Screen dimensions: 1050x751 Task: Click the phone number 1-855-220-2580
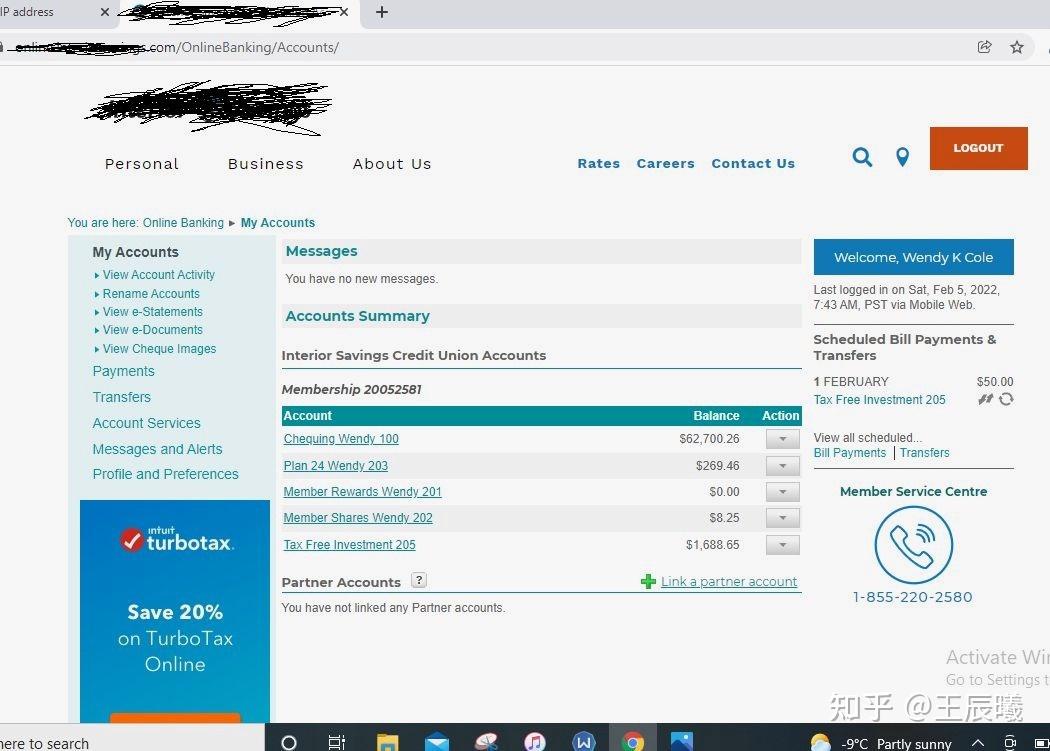(912, 597)
